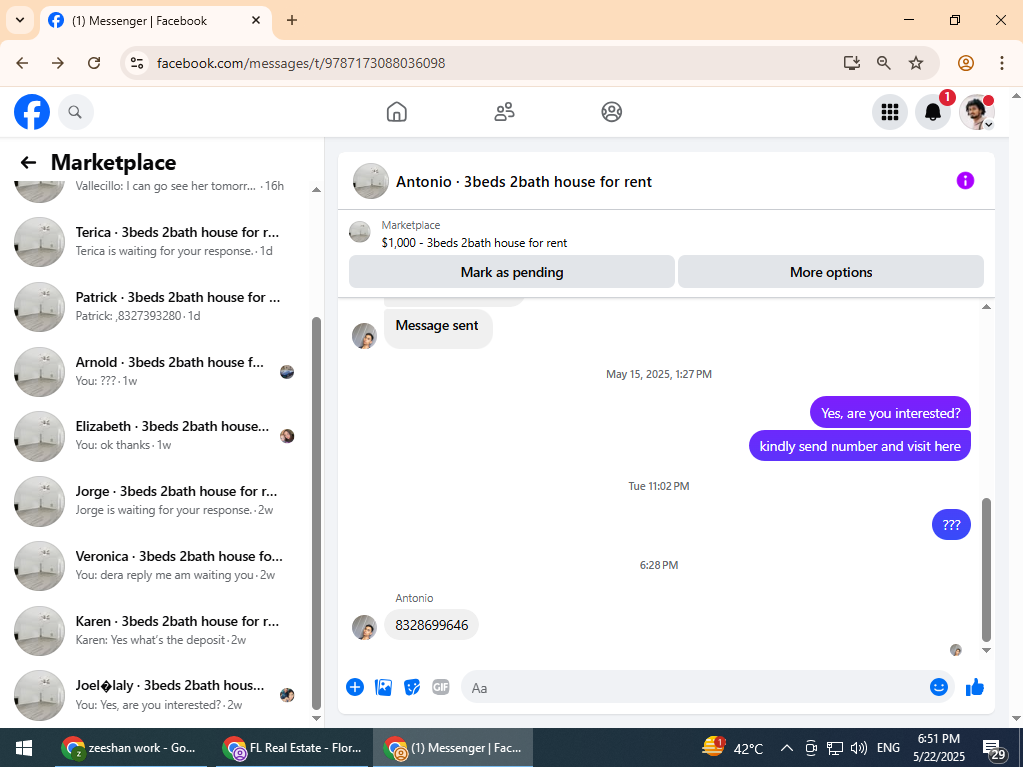Open conversation information purple icon
Image resolution: width=1023 pixels, height=767 pixels.
click(965, 181)
